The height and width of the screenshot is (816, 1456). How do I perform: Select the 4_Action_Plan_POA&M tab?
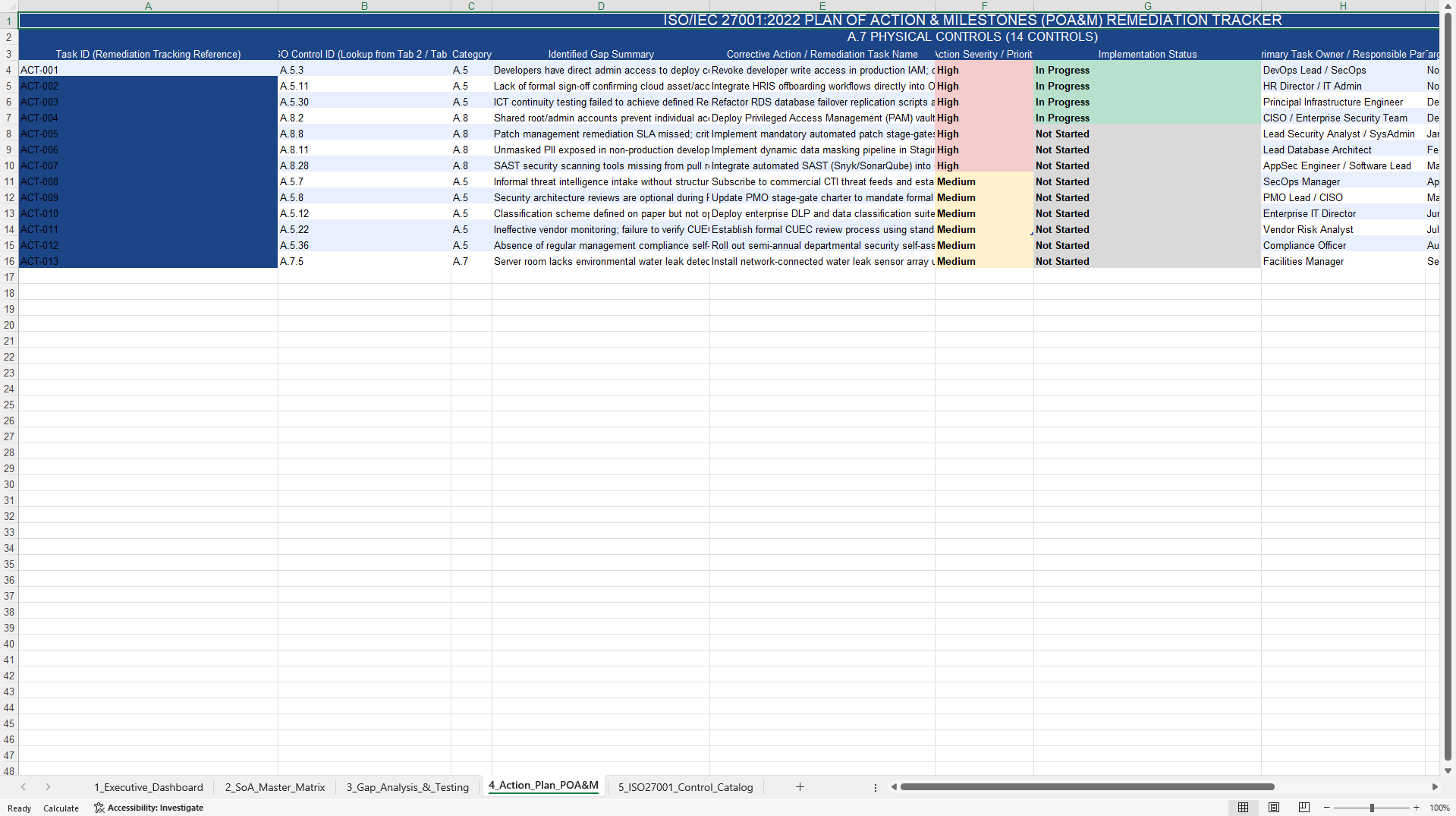(x=543, y=786)
